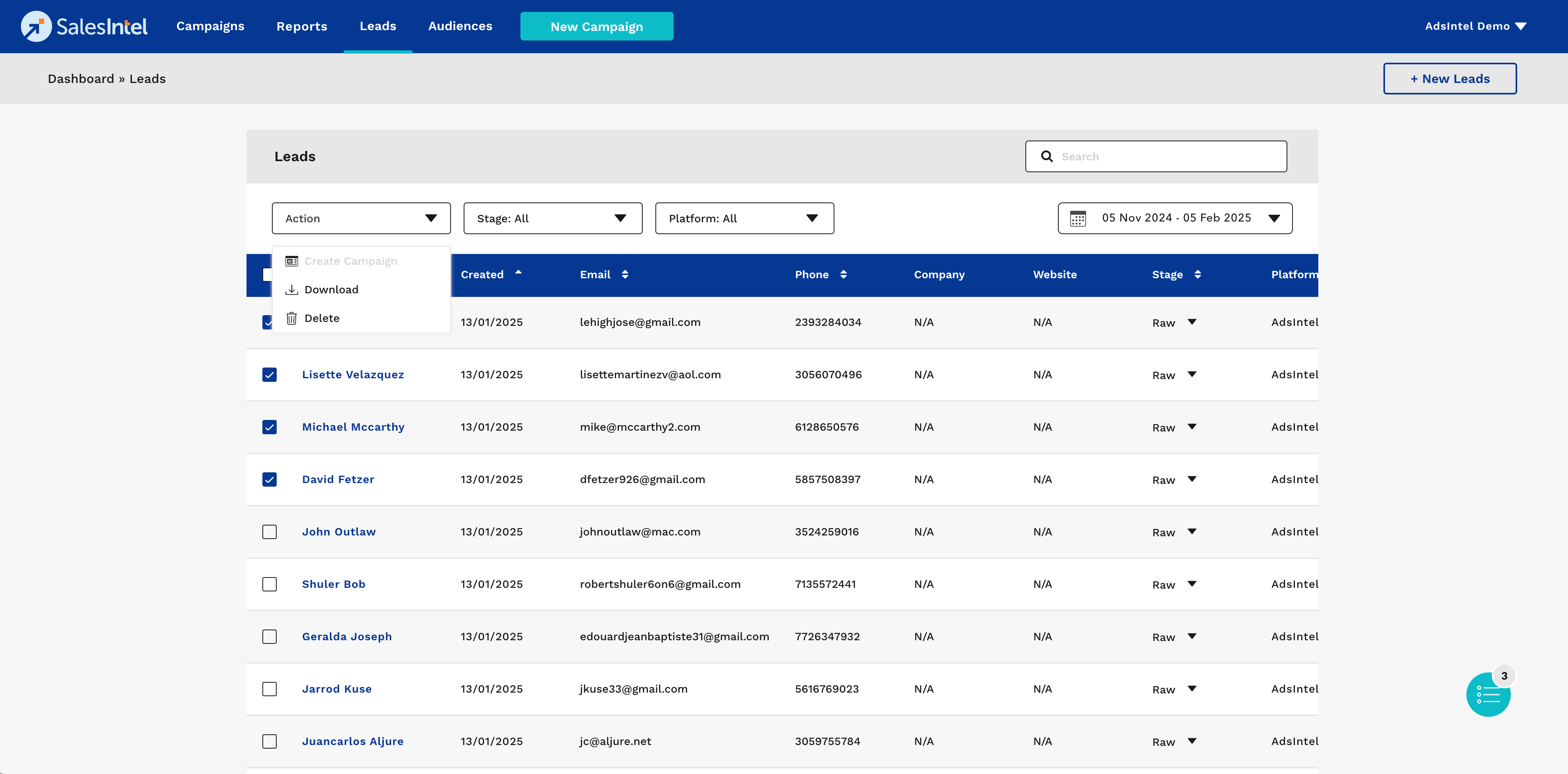Click inside the Search leads field
Viewport: 1568px width, 774px height.
point(1169,156)
